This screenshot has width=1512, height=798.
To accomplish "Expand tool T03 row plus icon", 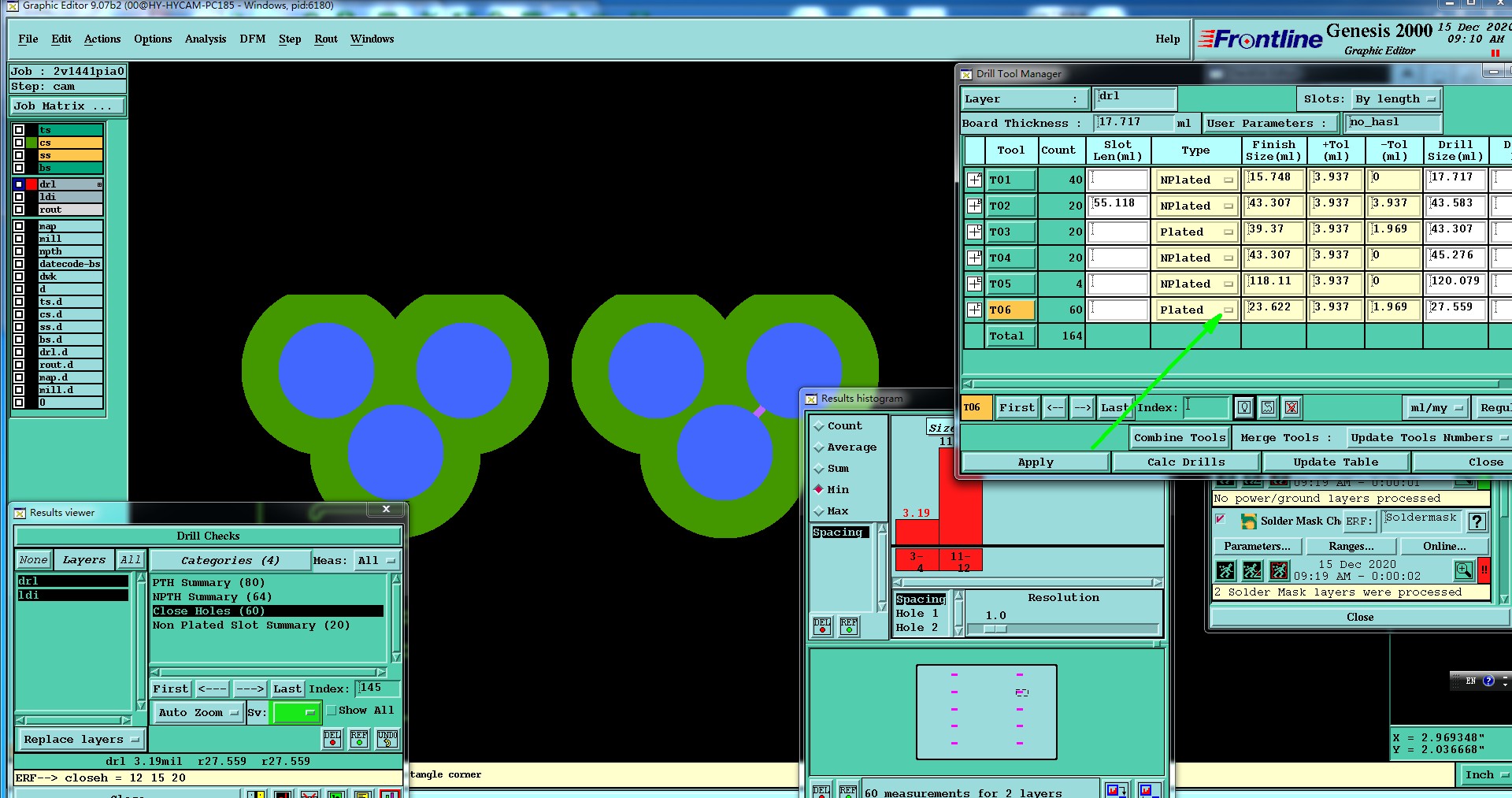I will pos(975,232).
